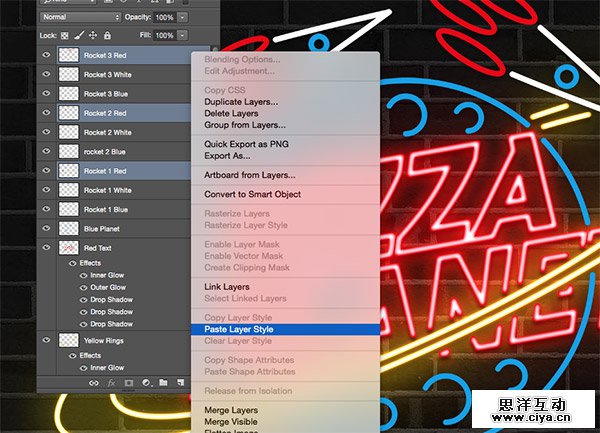Open the Normal blend mode dropdown
Viewport: 600px width, 433px height.
coord(80,17)
